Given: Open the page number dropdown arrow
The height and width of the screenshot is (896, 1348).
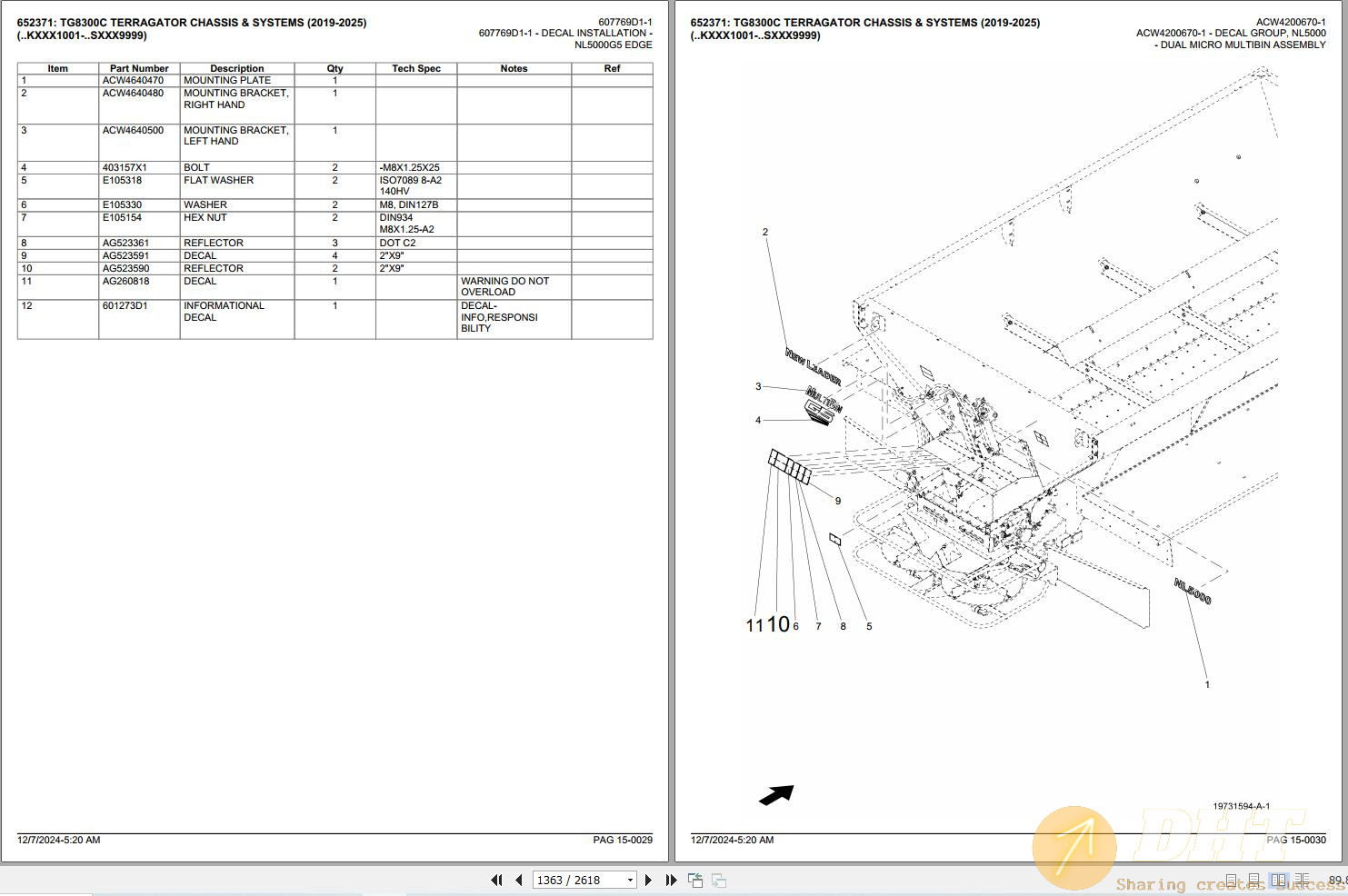Looking at the screenshot, I should pyautogui.click(x=630, y=880).
